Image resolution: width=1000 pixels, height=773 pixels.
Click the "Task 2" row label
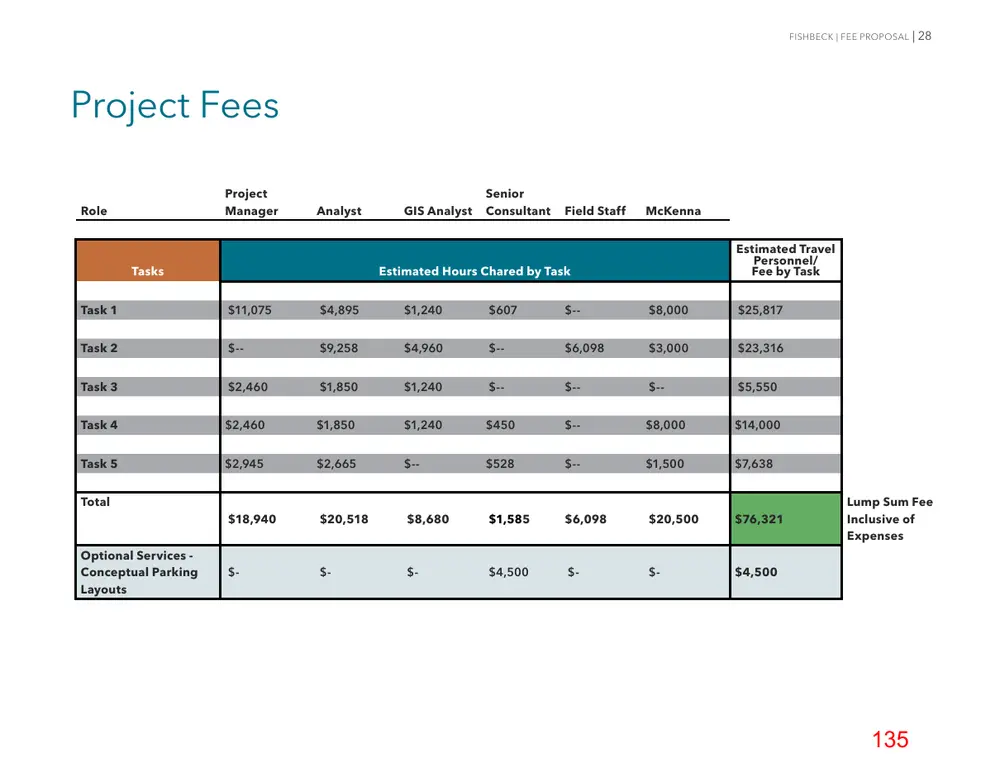(x=99, y=348)
